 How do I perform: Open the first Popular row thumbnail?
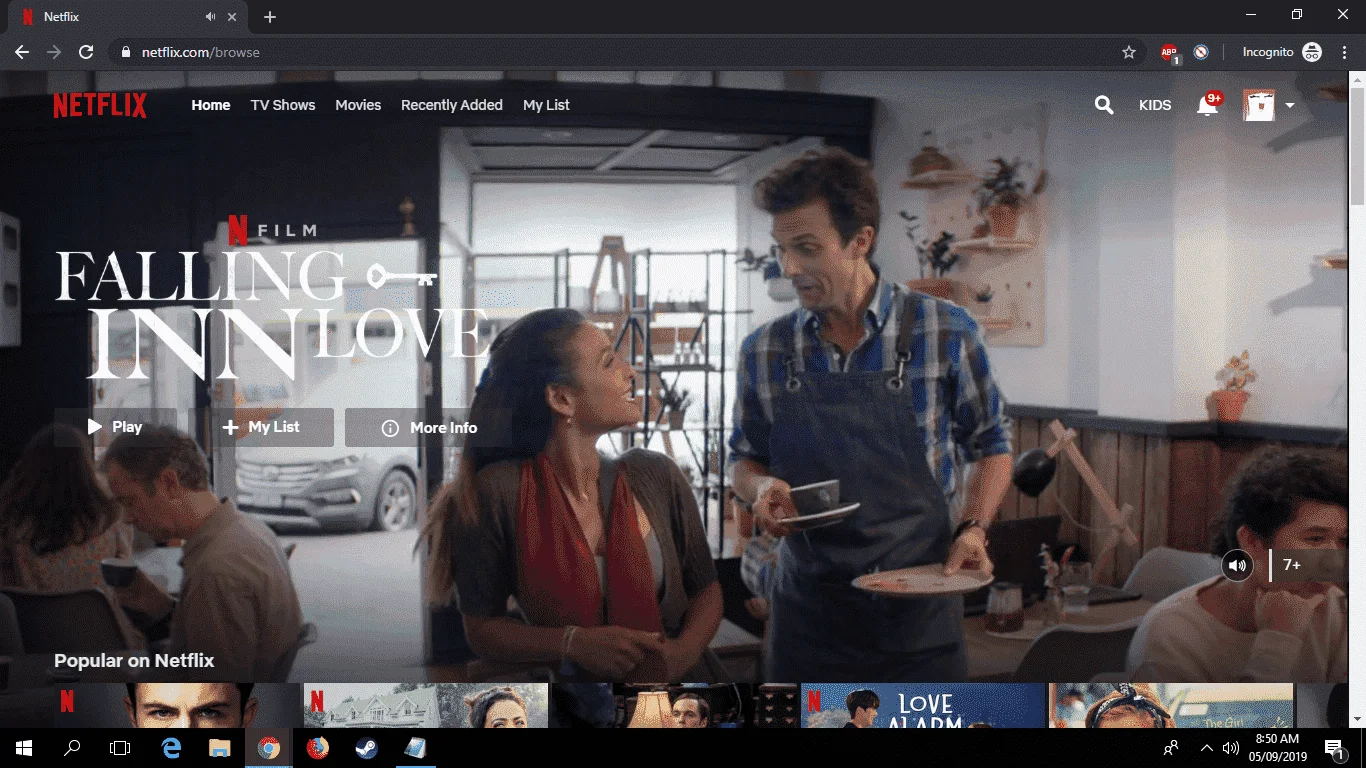[x=177, y=705]
